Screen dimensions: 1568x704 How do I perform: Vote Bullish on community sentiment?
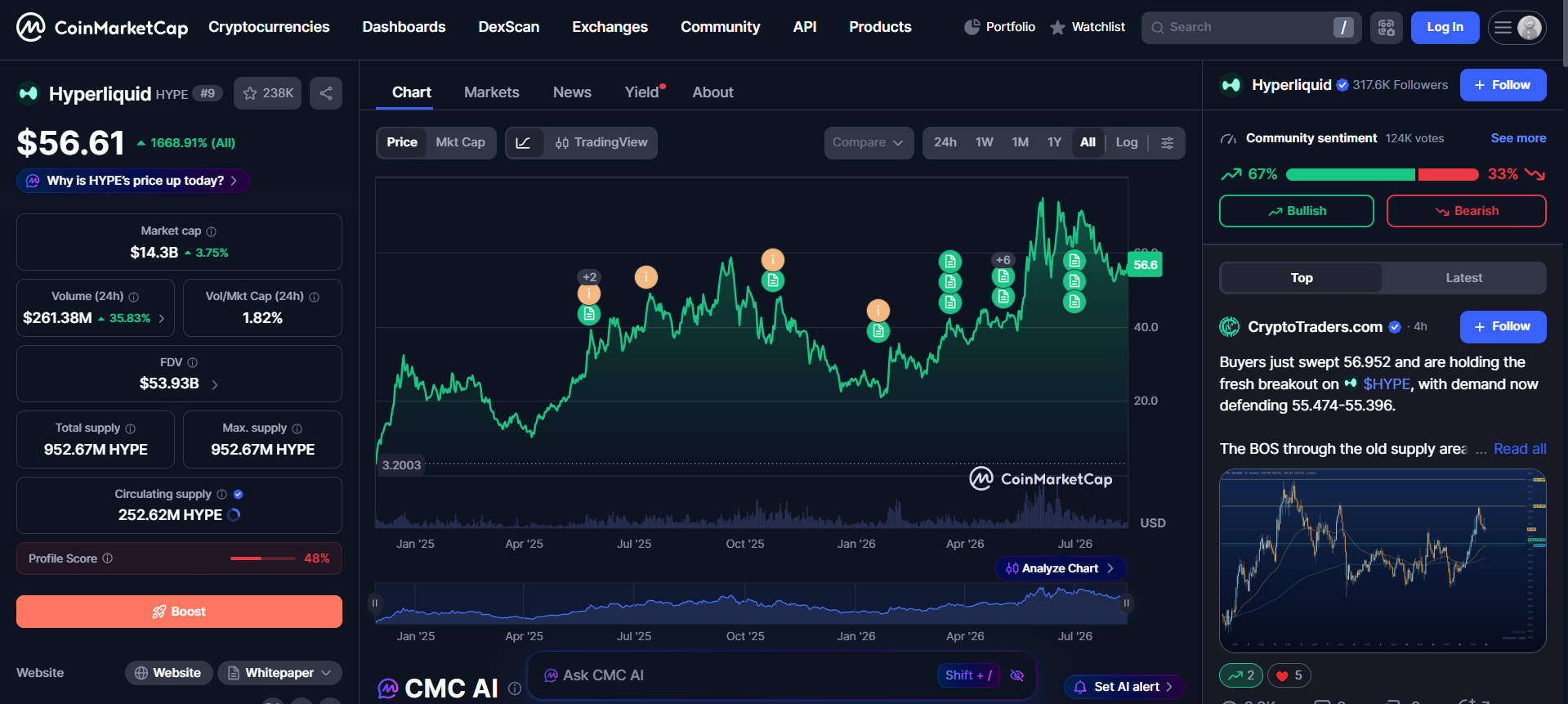pyautogui.click(x=1297, y=211)
